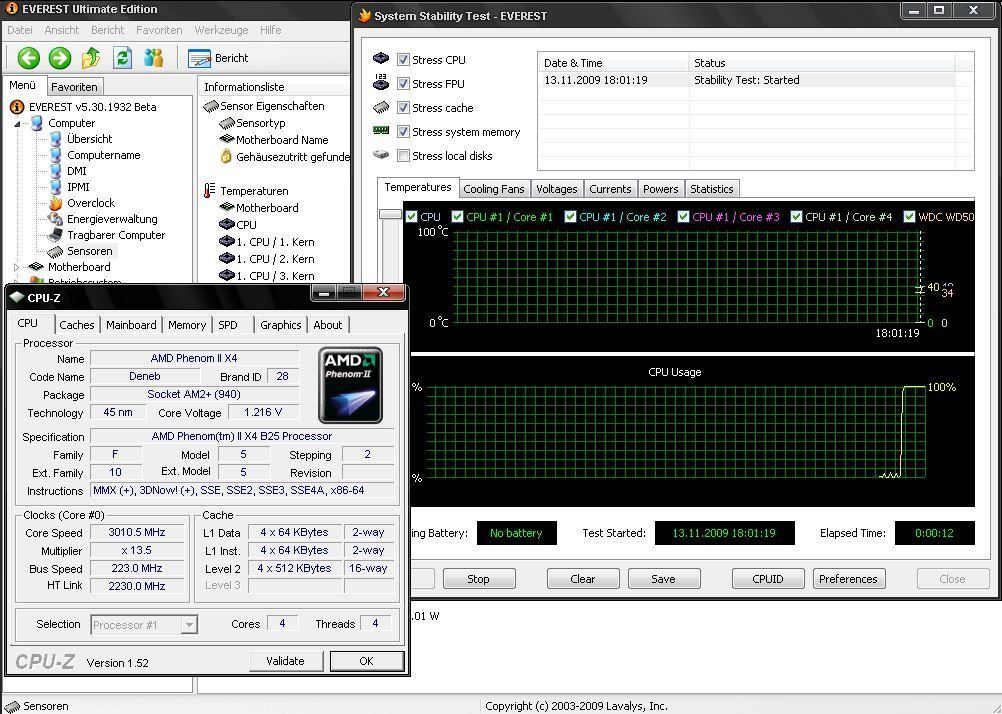Open the Mainboard tab in CPU-Z
Image resolution: width=1002 pixels, height=714 pixels.
point(131,325)
